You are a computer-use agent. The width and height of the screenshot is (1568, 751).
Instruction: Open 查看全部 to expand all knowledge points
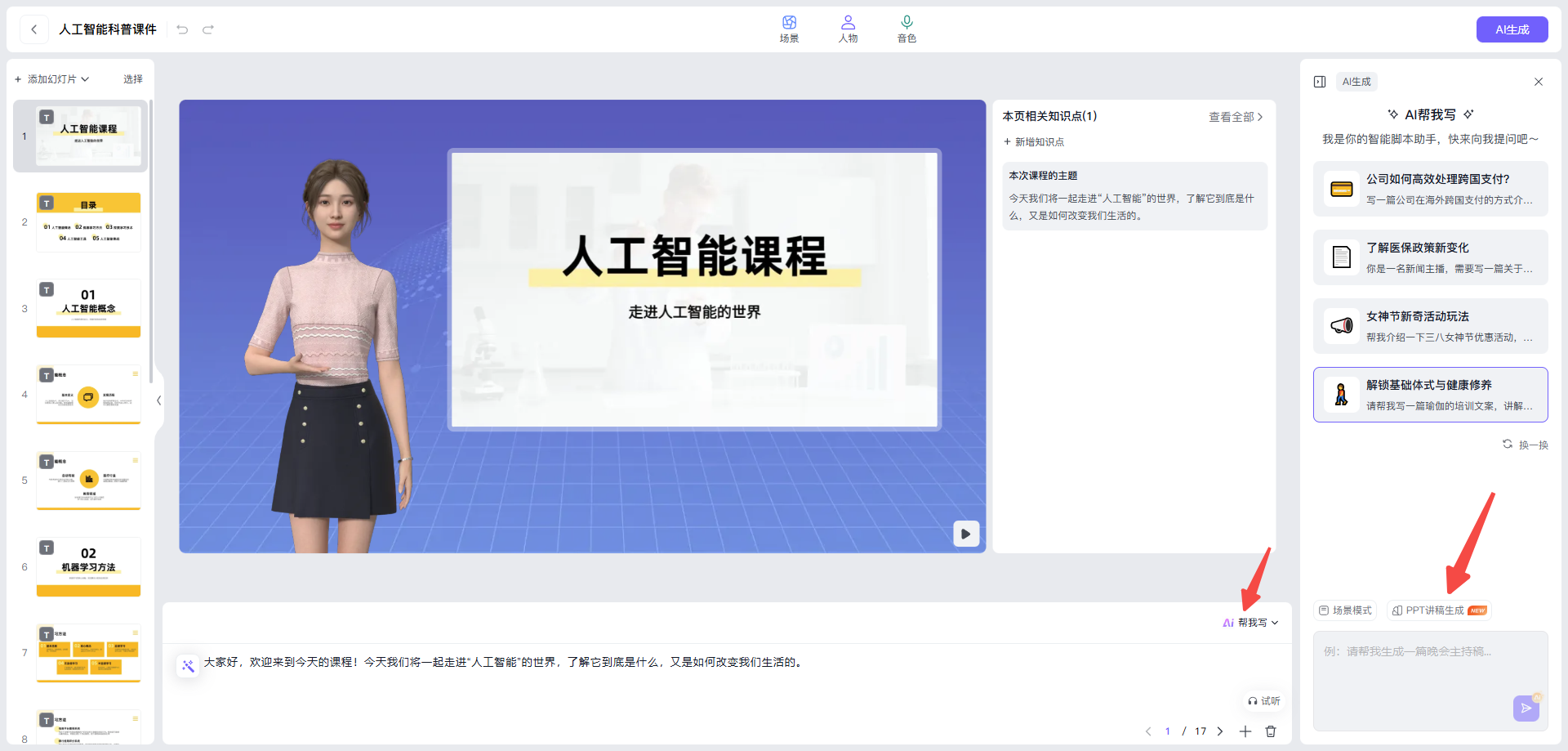(1232, 116)
